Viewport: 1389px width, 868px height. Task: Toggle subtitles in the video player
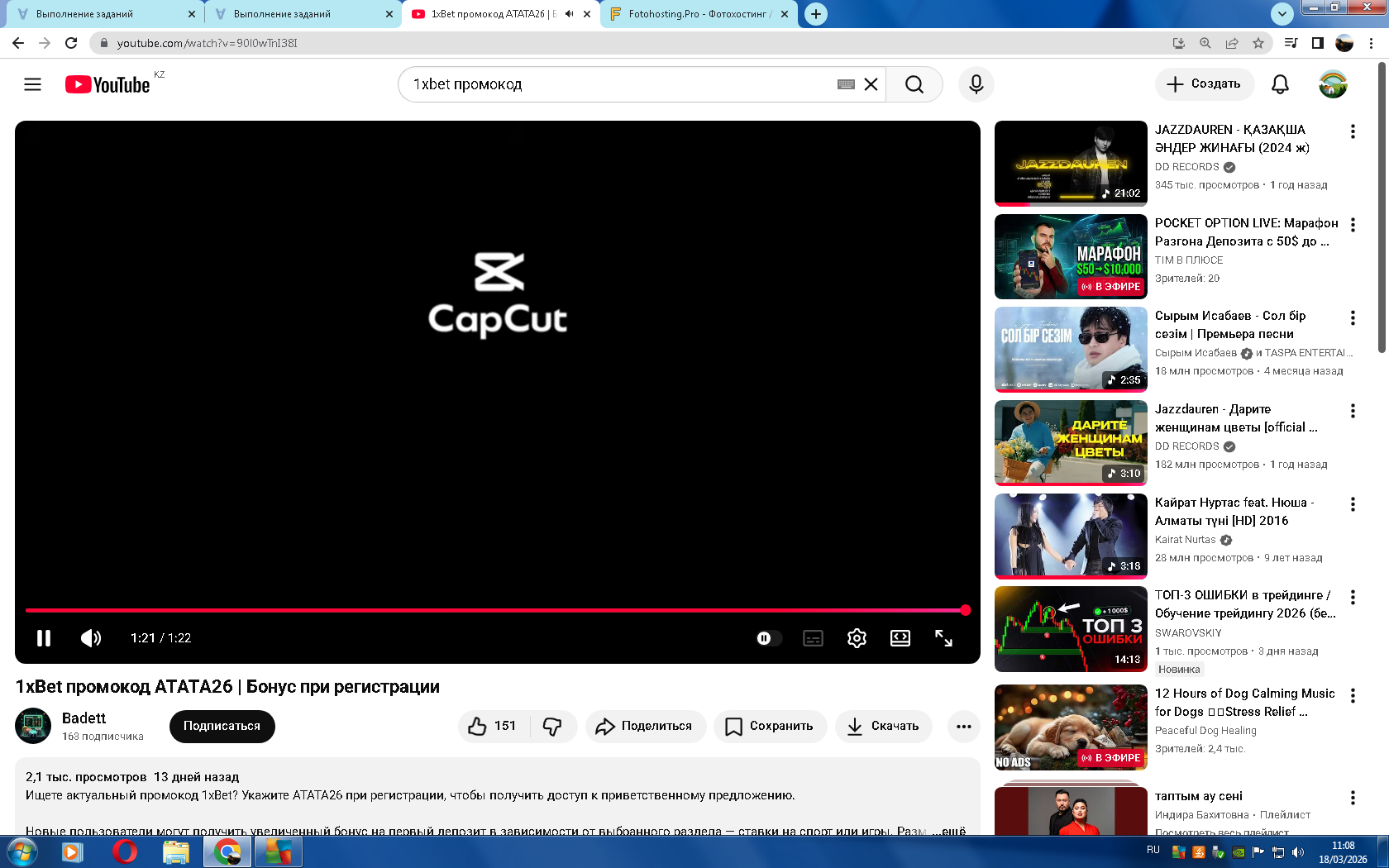click(x=813, y=638)
